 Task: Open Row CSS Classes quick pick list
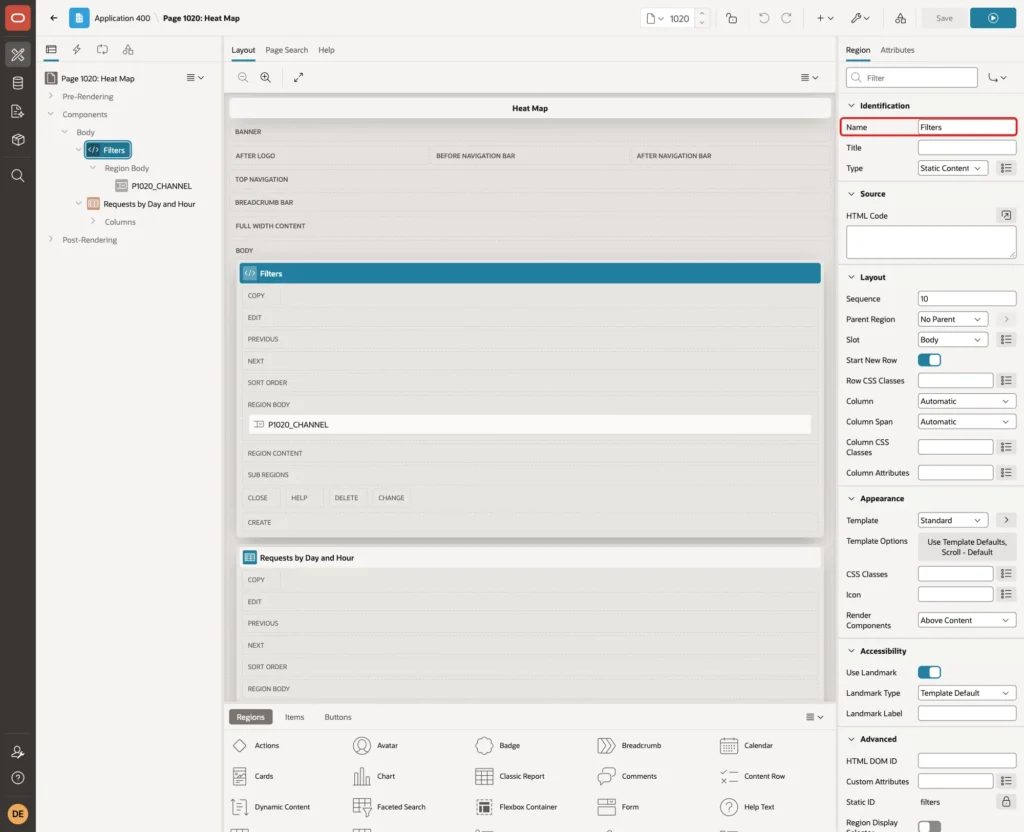tap(1006, 380)
